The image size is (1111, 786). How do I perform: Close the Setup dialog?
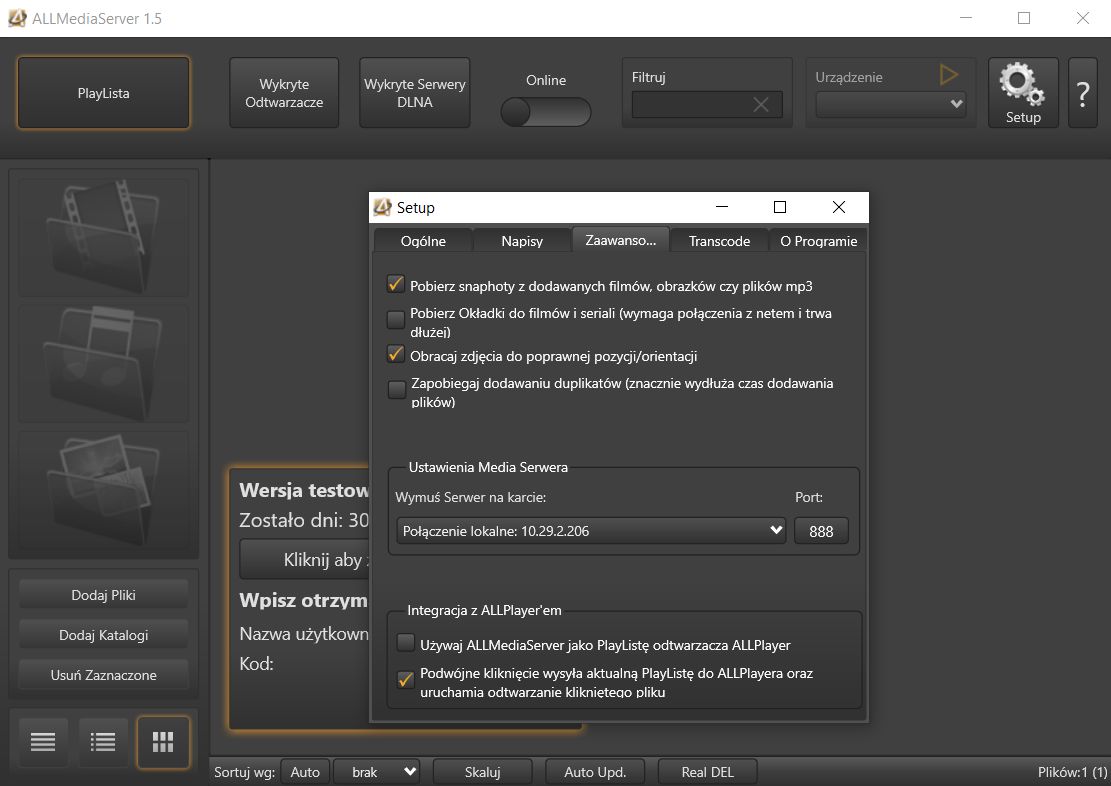[839, 207]
